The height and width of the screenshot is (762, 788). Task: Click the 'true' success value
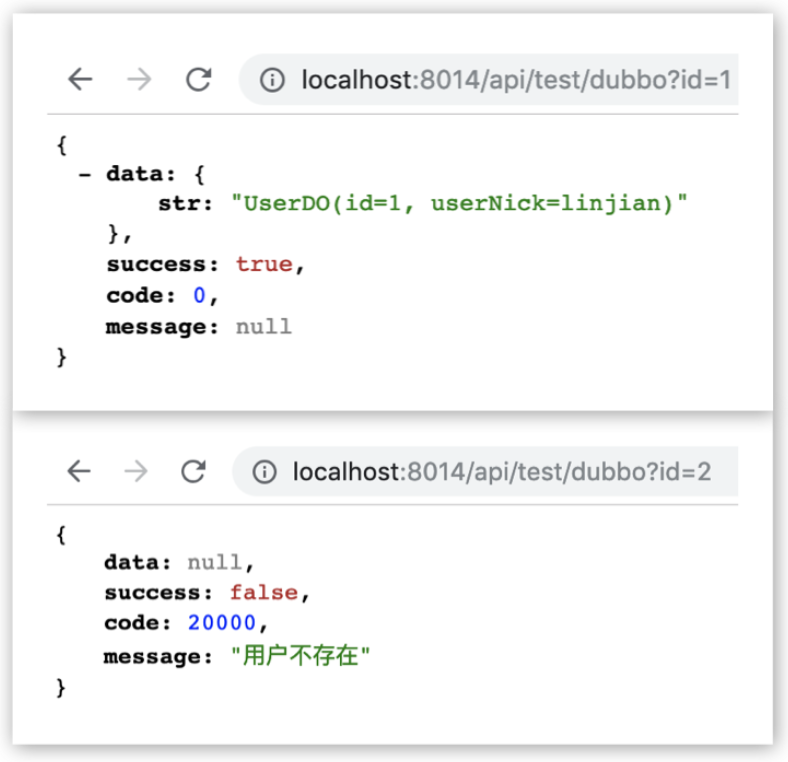pyautogui.click(x=264, y=264)
